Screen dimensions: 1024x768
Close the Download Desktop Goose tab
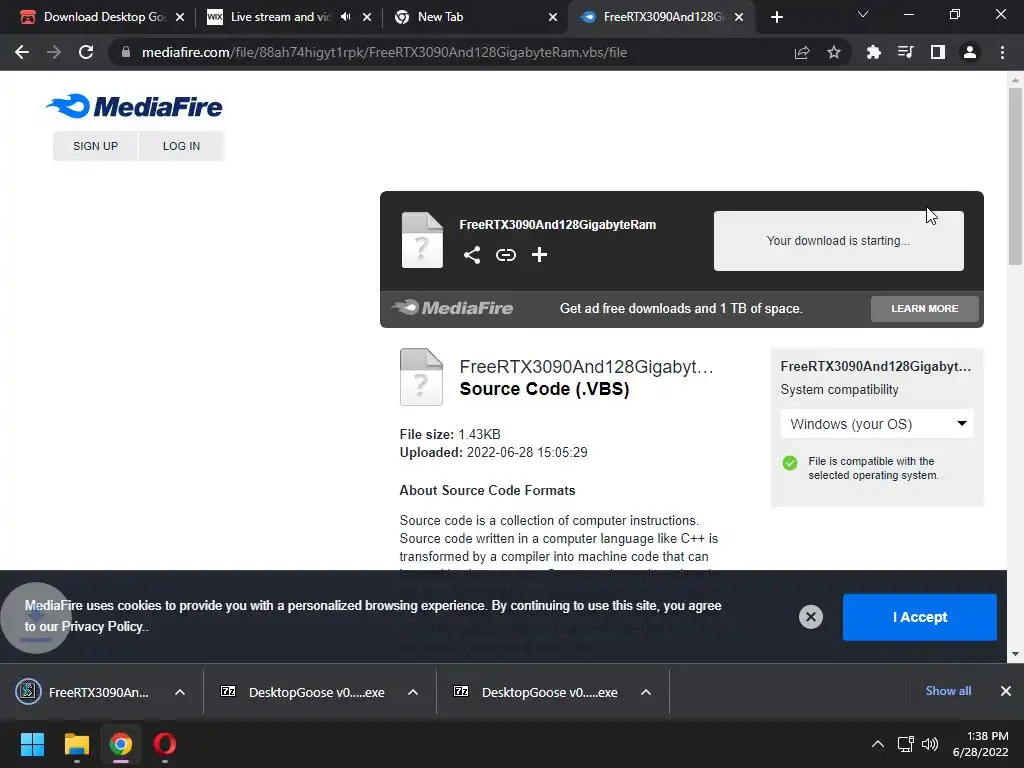(180, 17)
